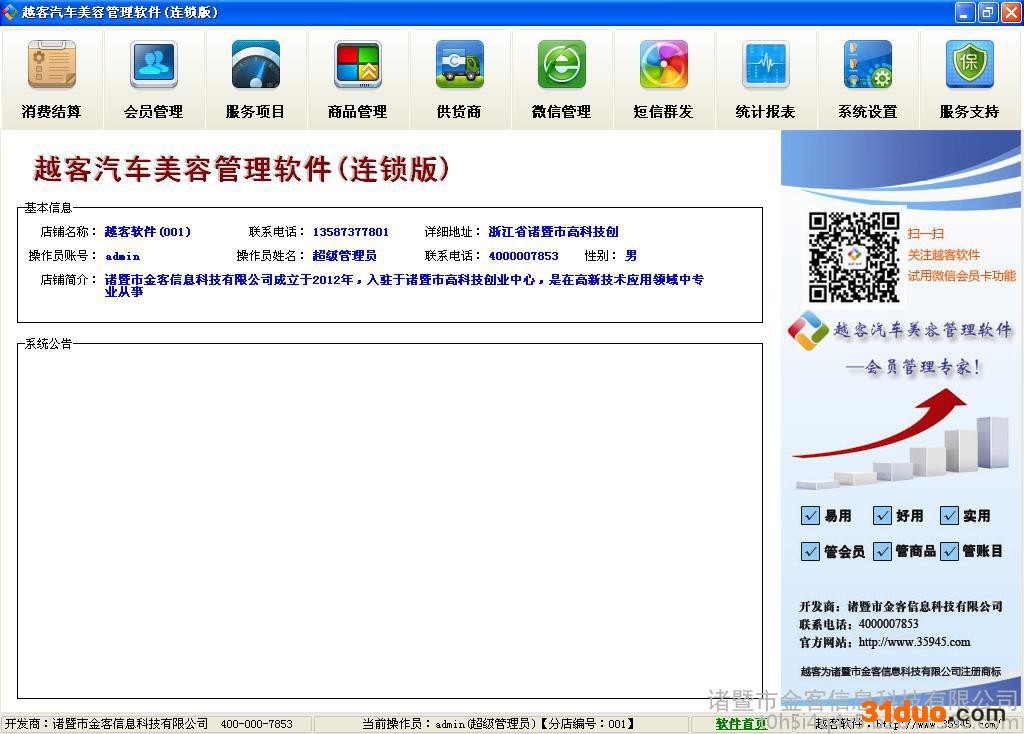1024x734 pixels.
Task: Open 微信管理 WeChat management
Action: 561,79
